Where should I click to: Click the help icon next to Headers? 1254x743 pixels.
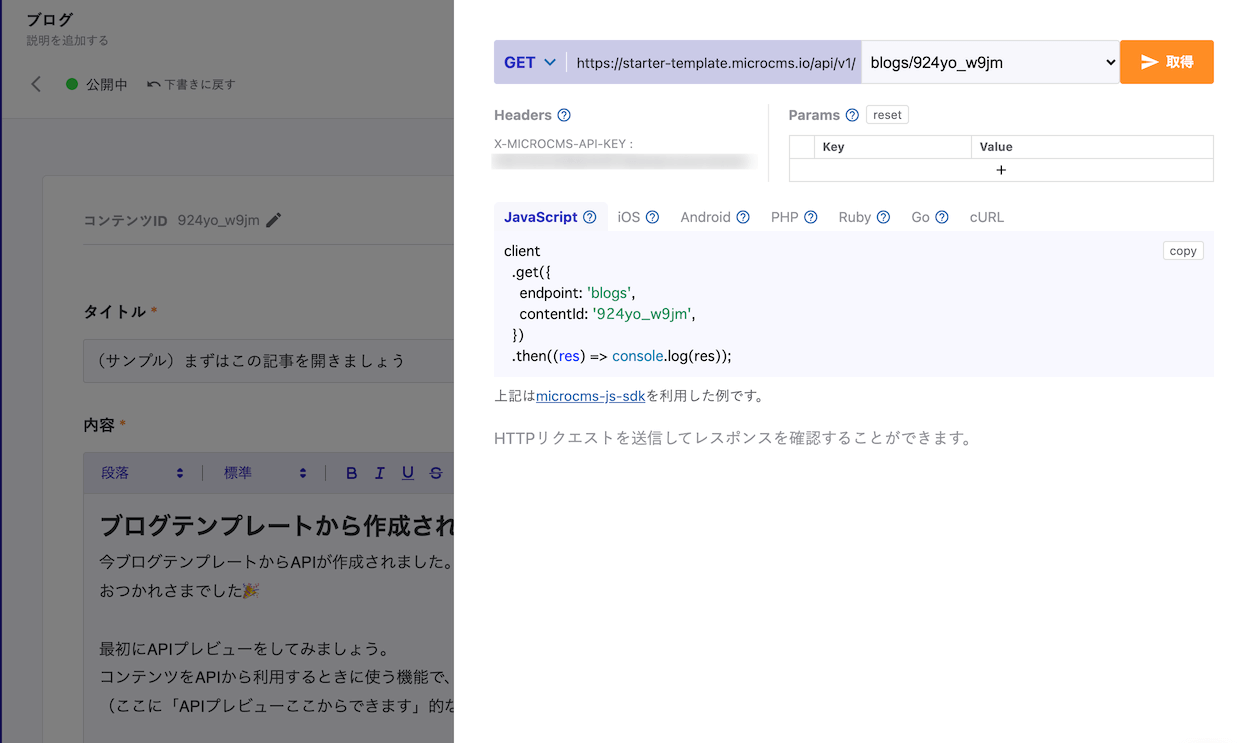pyautogui.click(x=564, y=115)
